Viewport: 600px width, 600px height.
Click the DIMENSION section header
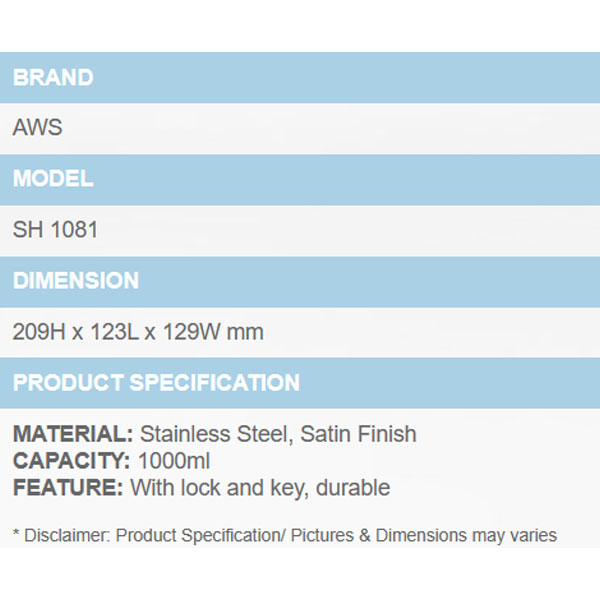pyautogui.click(x=76, y=282)
